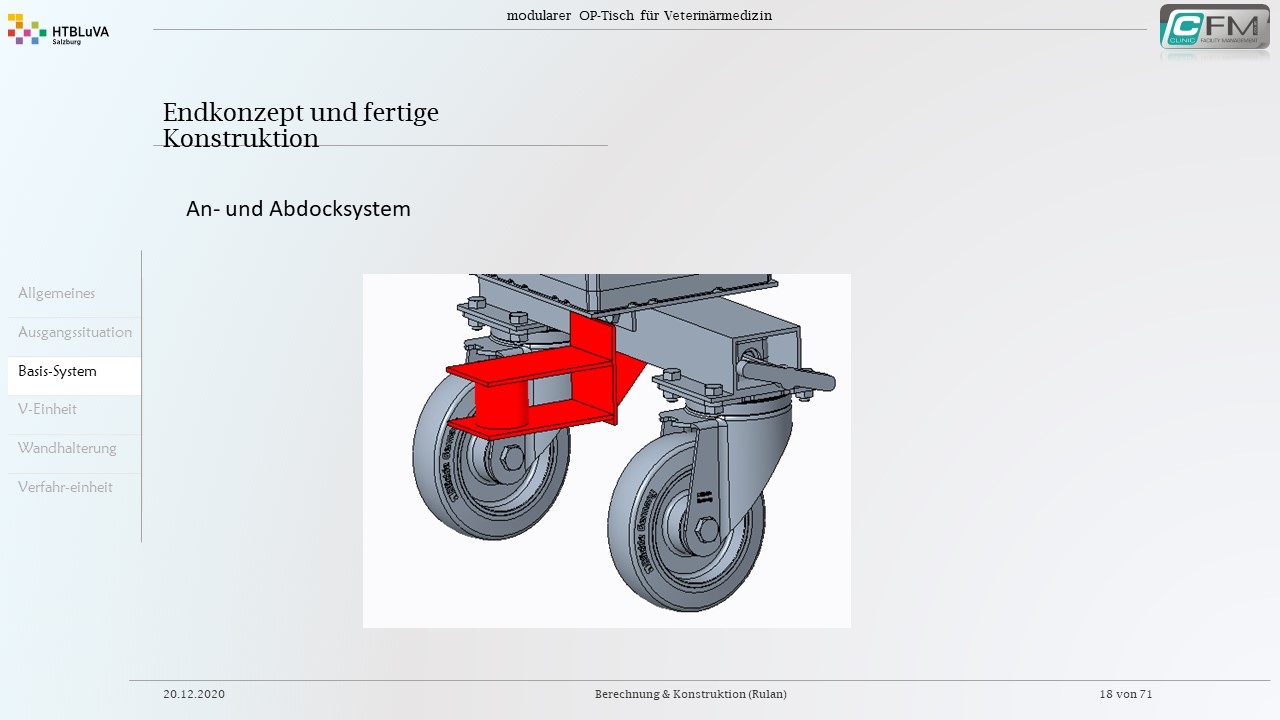The image size is (1280, 720).
Task: Click the '18 von 71' page counter
Action: click(x=1125, y=694)
